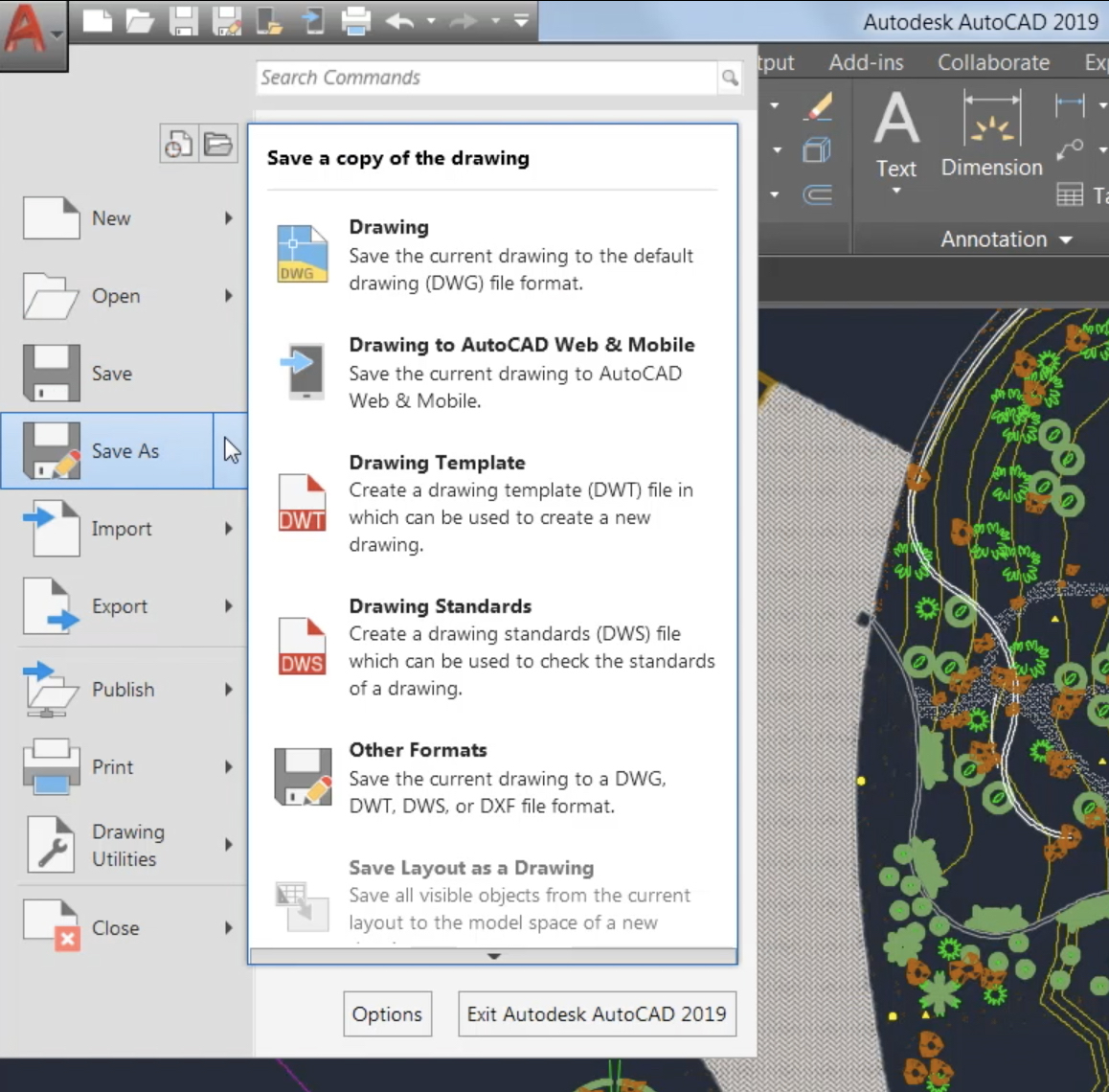
Task: Customize Quick Access Toolbar dropdown
Action: click(521, 20)
